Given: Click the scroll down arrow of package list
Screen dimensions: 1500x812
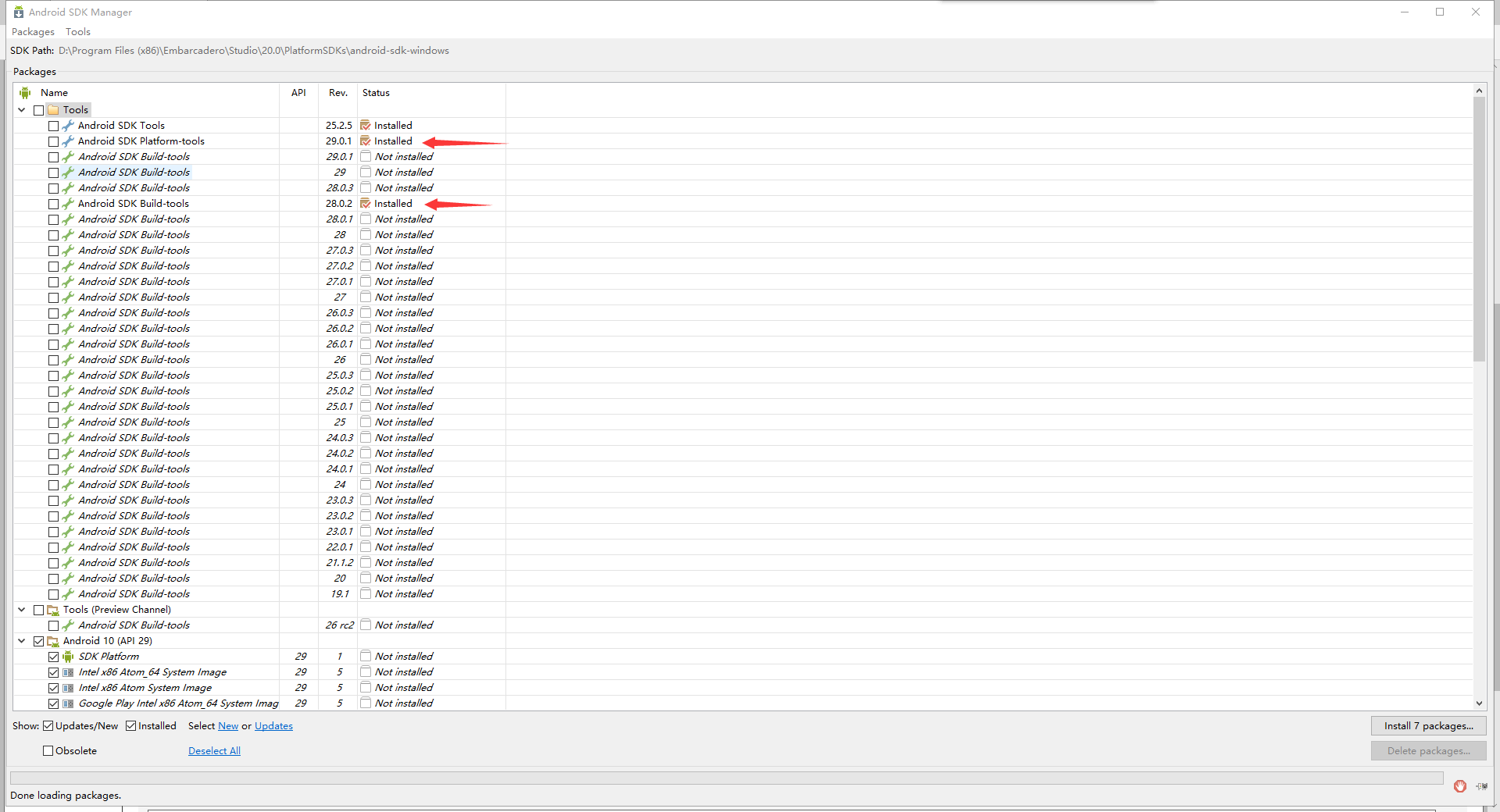Looking at the screenshot, I should [x=1479, y=703].
